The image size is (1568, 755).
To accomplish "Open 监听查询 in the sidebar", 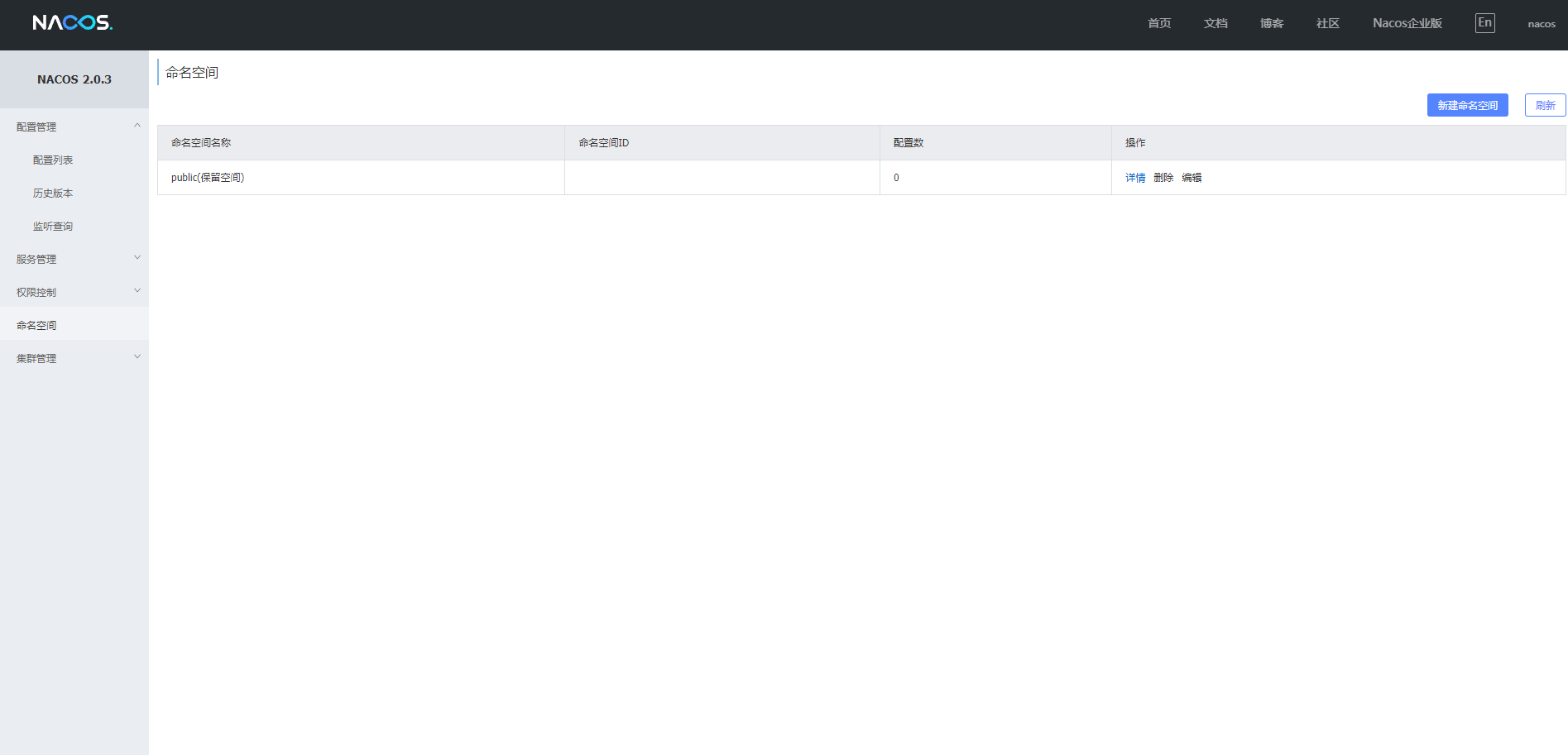I will (53, 226).
